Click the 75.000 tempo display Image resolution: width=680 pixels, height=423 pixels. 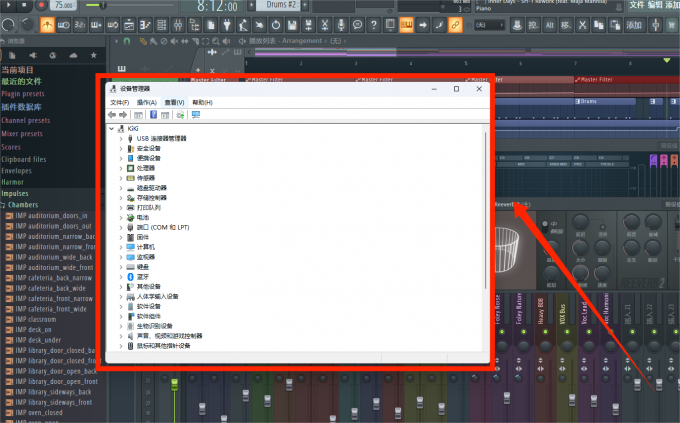[x=64, y=6]
